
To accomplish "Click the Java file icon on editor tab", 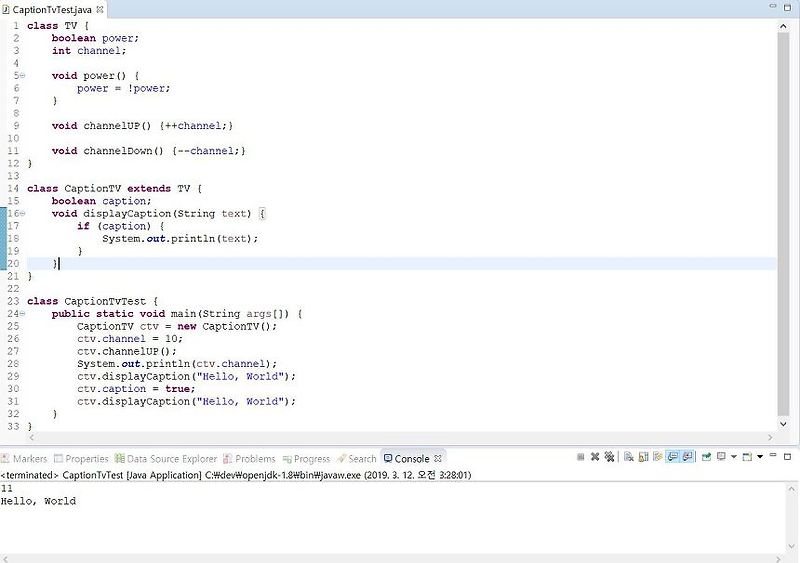I will (6, 9).
